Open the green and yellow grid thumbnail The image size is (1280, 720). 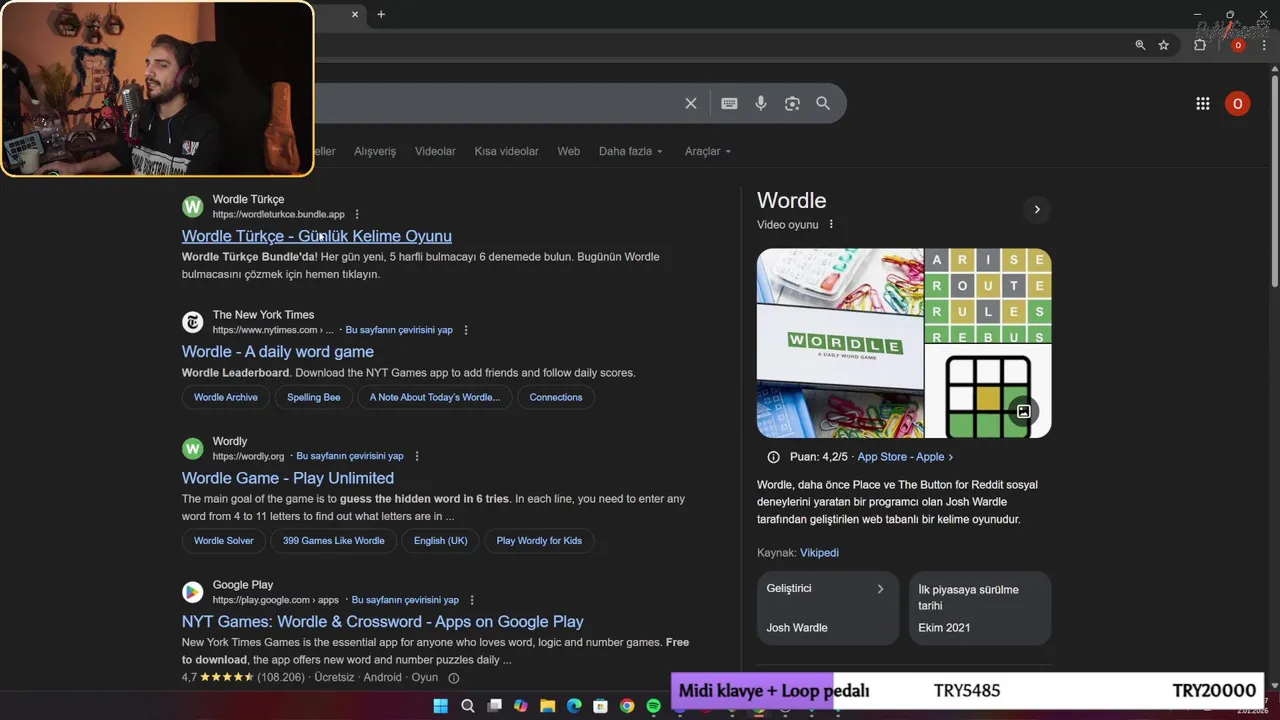pos(988,391)
